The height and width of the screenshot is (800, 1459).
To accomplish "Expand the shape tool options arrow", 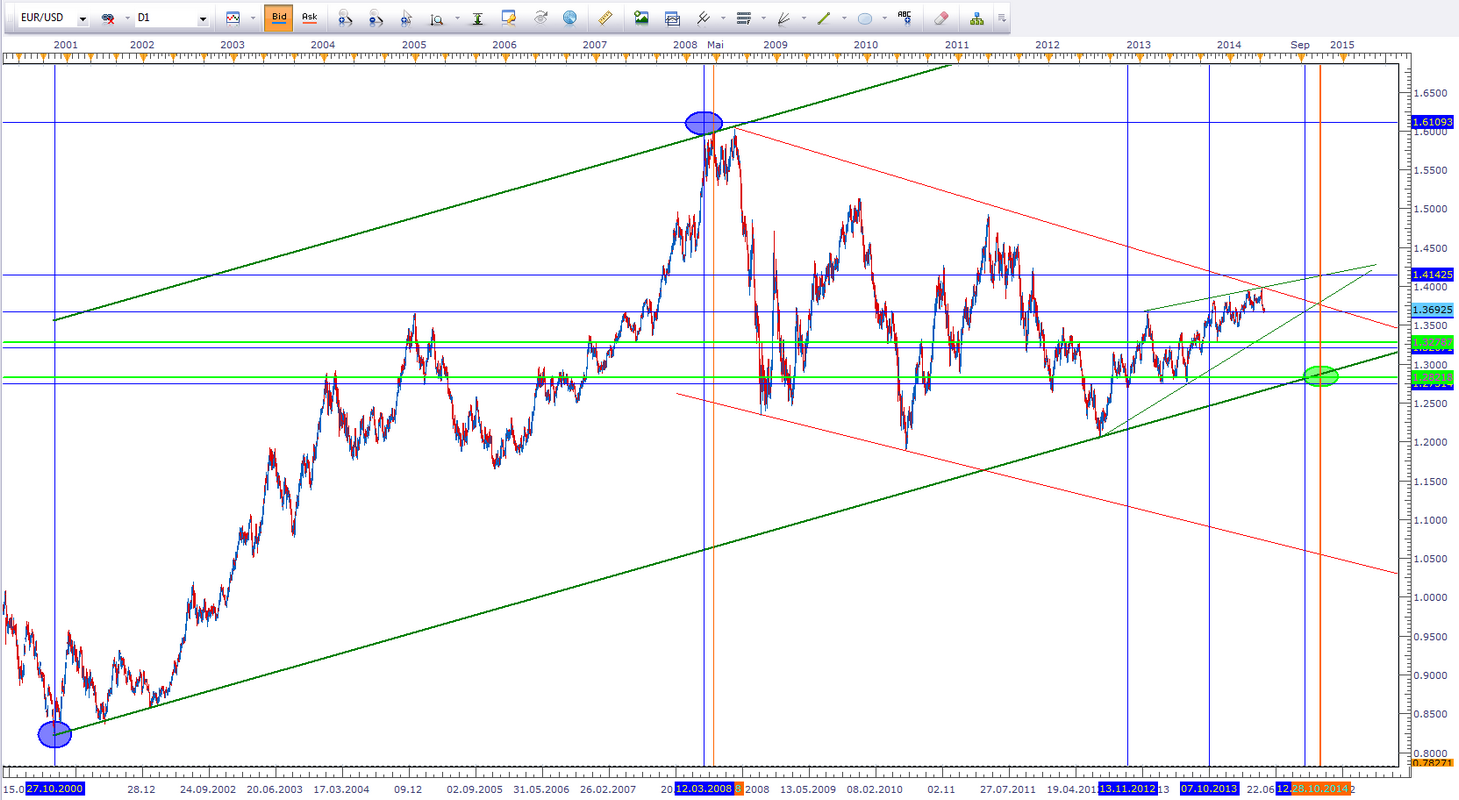I will coord(884,18).
